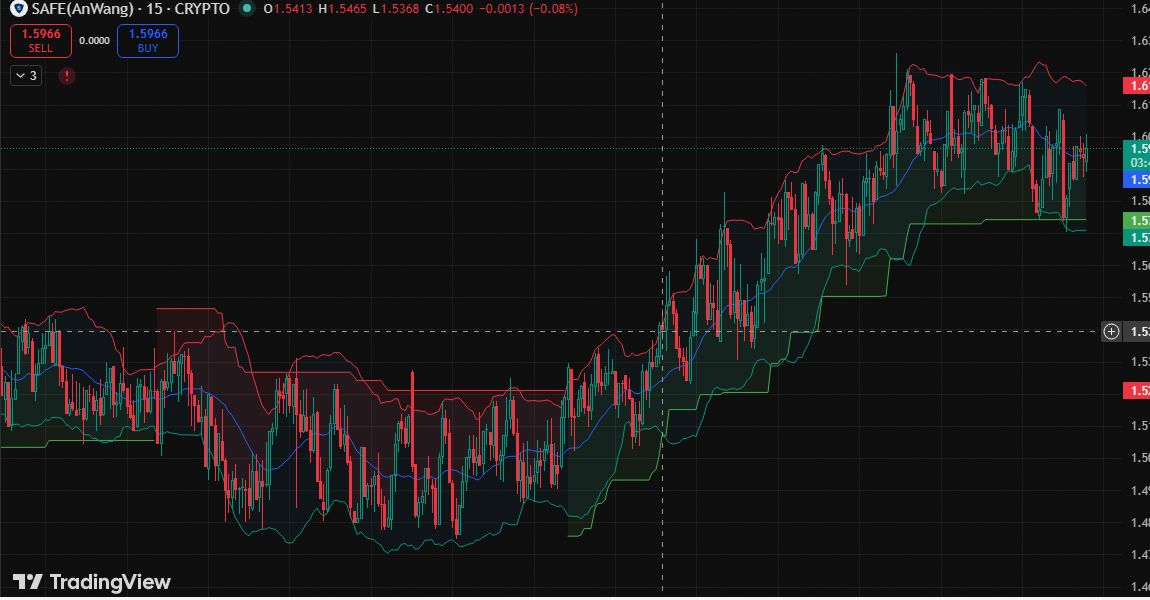Click the Close value C1.5400 in legend
1150x600 pixels.
point(449,9)
